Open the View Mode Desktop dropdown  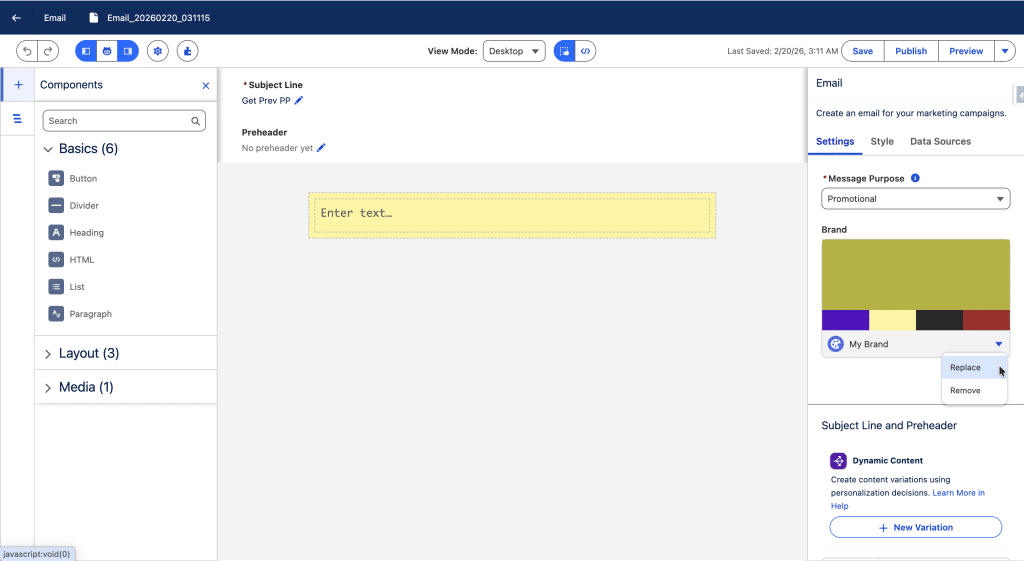click(x=513, y=51)
